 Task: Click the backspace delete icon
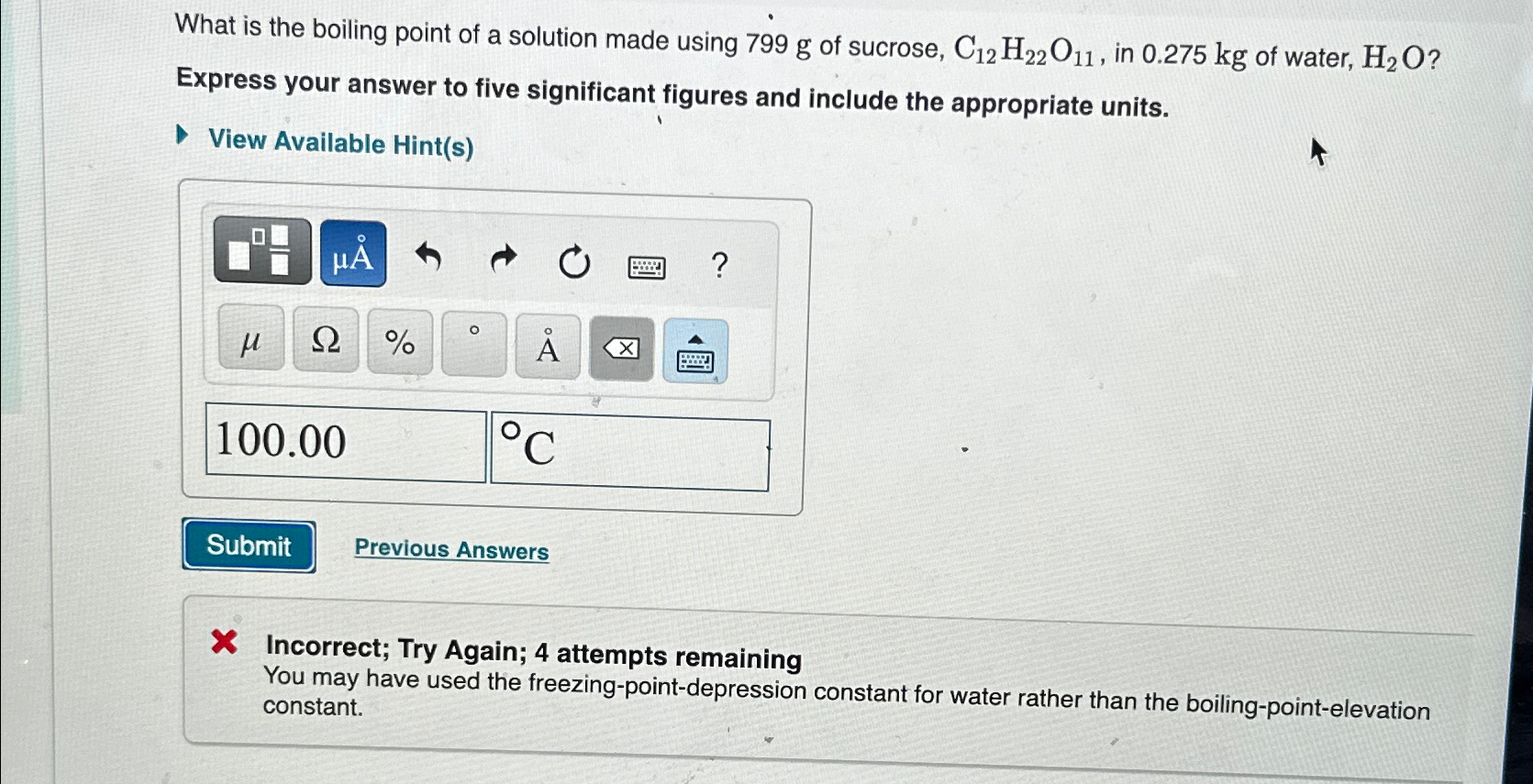click(620, 348)
